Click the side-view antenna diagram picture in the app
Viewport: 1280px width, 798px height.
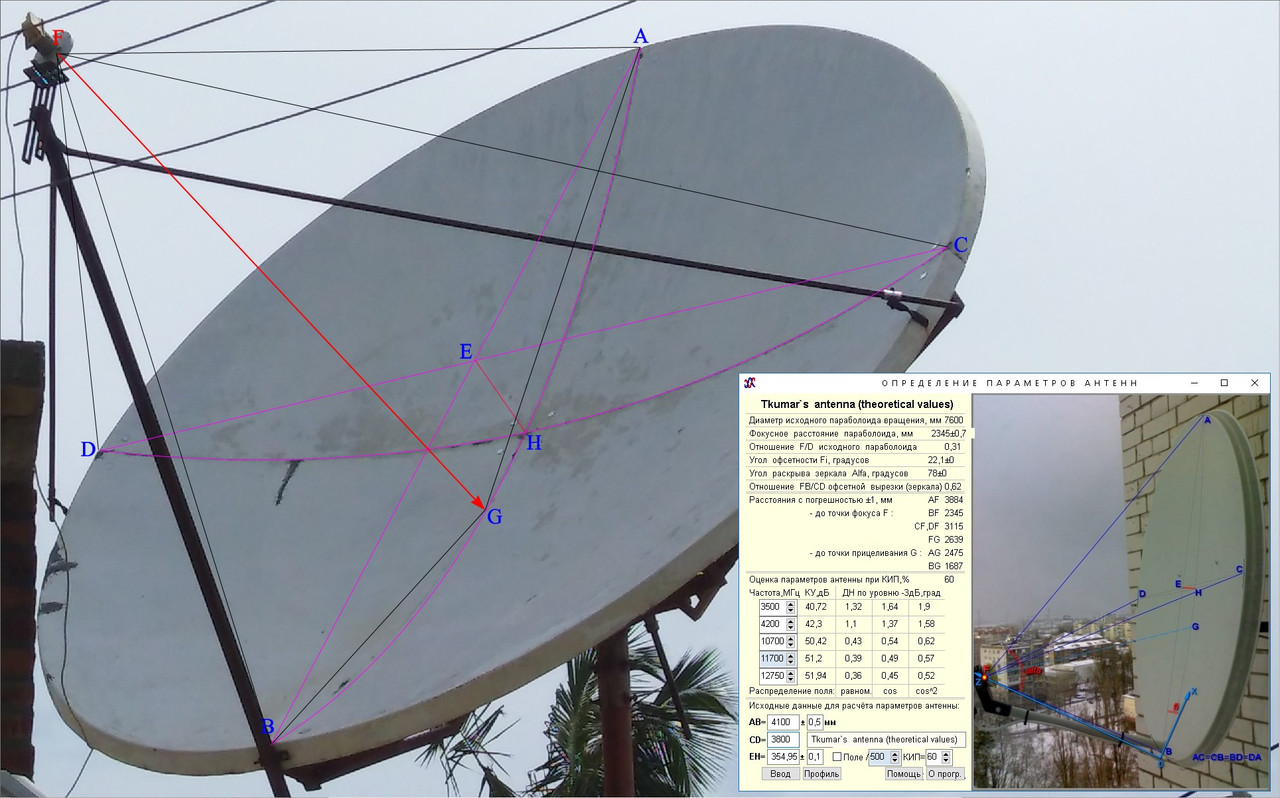(x=1120, y=591)
